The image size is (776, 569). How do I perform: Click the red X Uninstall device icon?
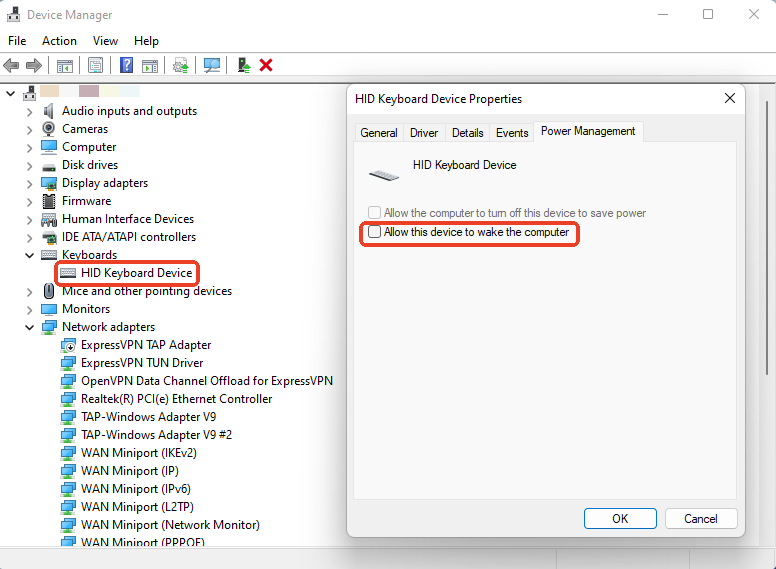coord(266,65)
